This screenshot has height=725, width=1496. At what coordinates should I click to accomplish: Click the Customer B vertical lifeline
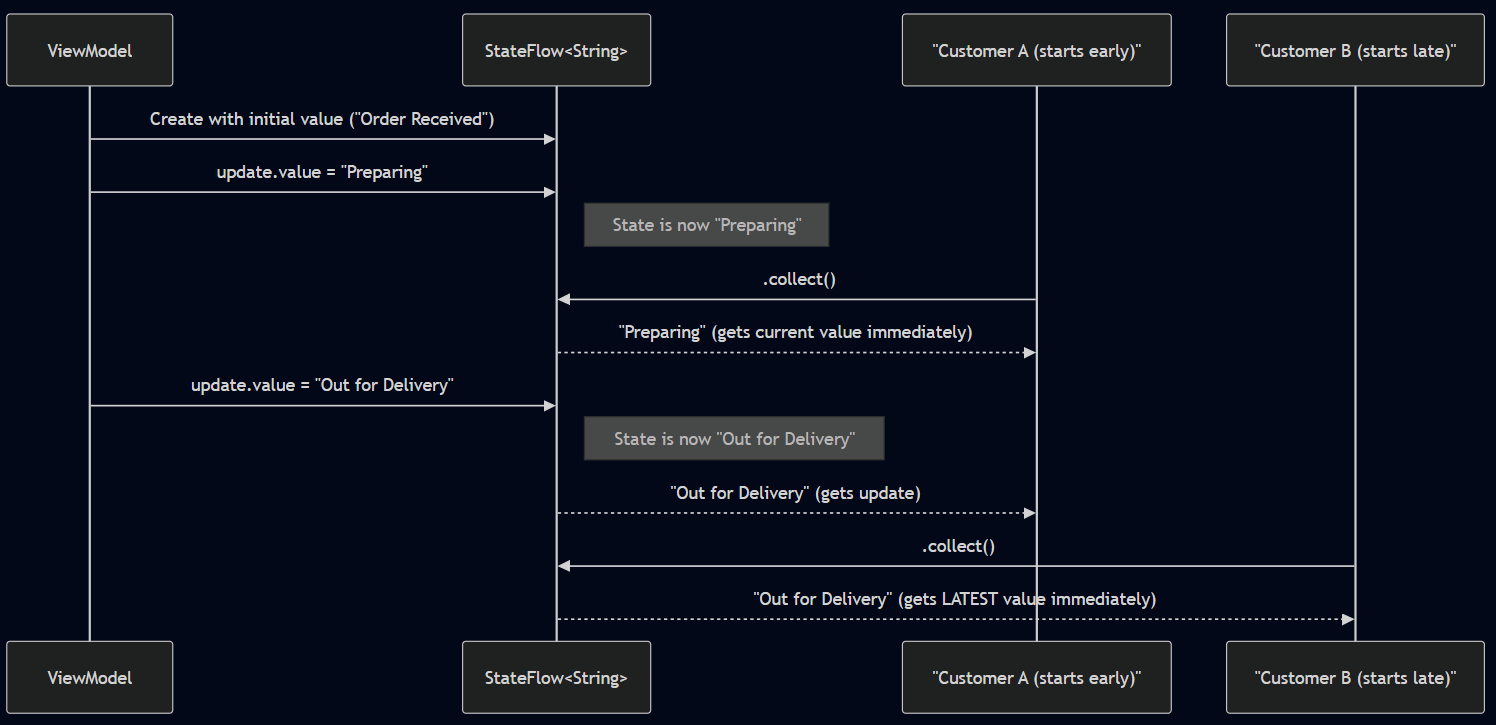(1355, 300)
